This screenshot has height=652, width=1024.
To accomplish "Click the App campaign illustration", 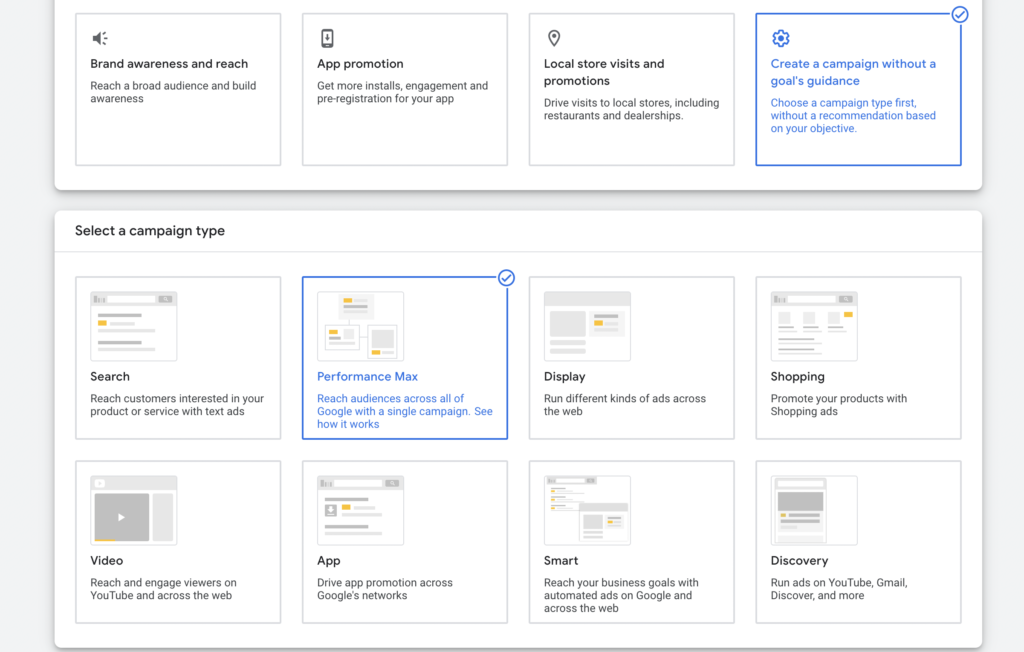I will [x=360, y=510].
